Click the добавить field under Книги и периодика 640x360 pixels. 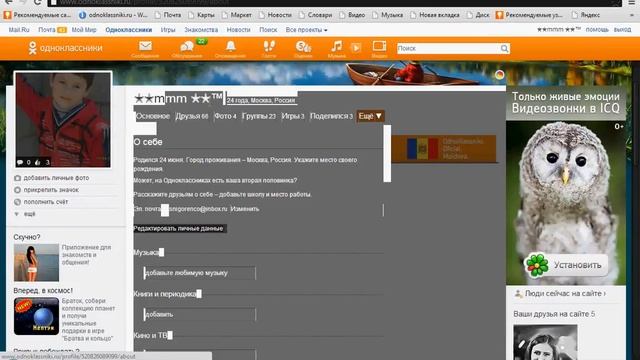point(200,315)
